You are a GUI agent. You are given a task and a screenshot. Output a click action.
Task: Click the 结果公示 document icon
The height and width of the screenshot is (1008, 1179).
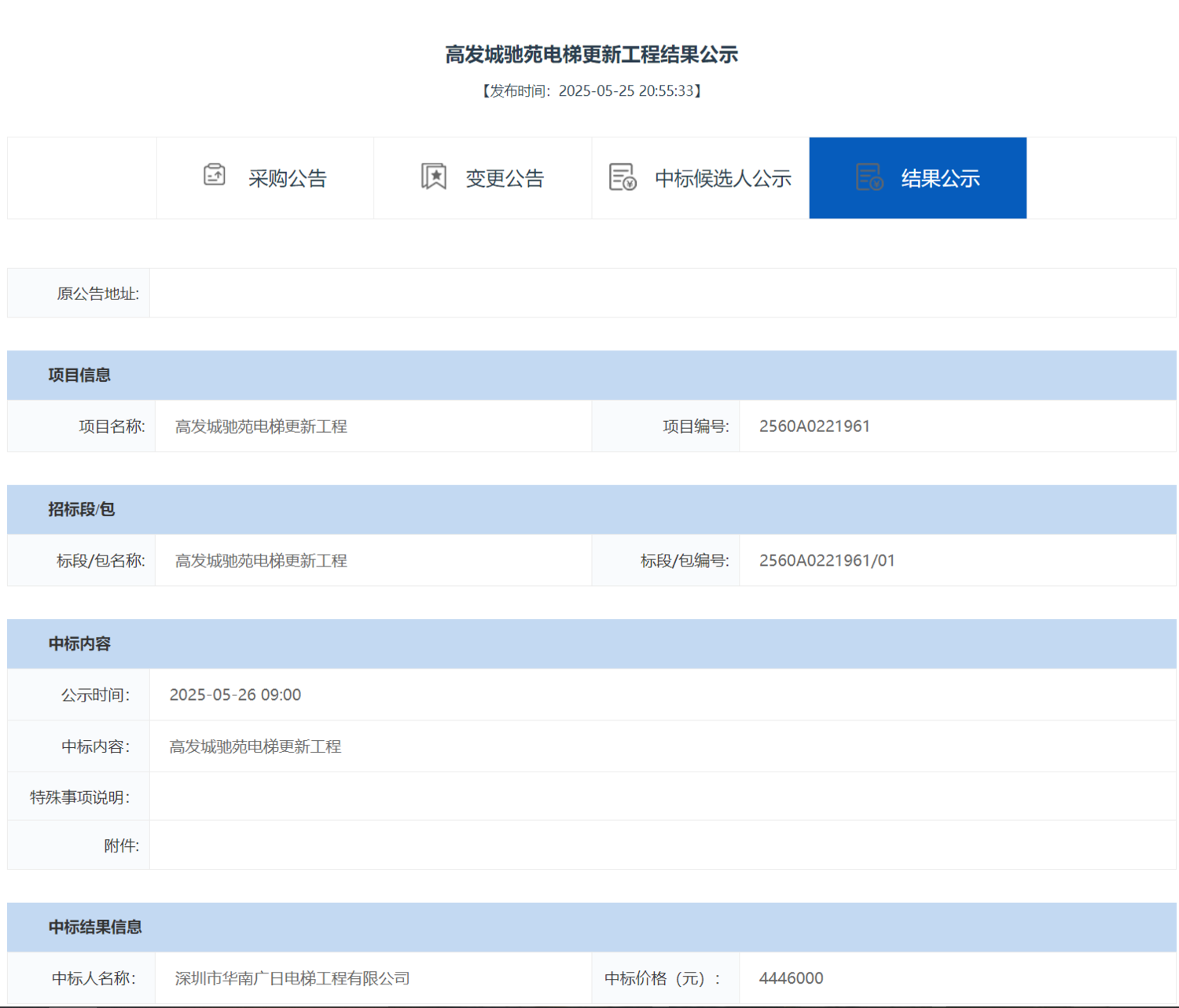869,177
